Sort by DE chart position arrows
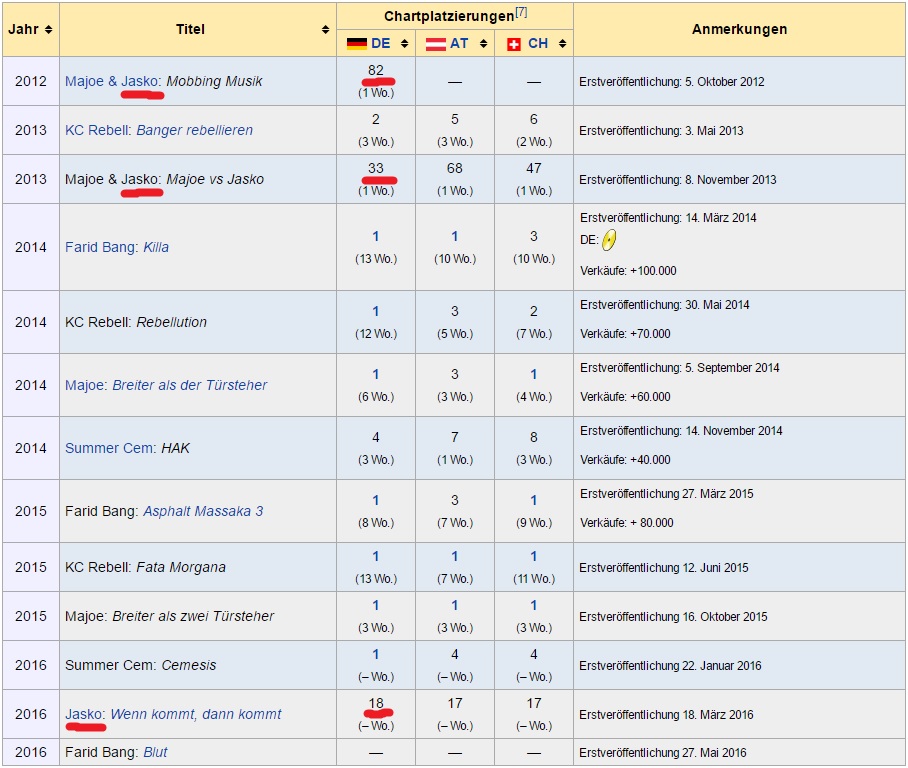908x768 pixels. (405, 43)
